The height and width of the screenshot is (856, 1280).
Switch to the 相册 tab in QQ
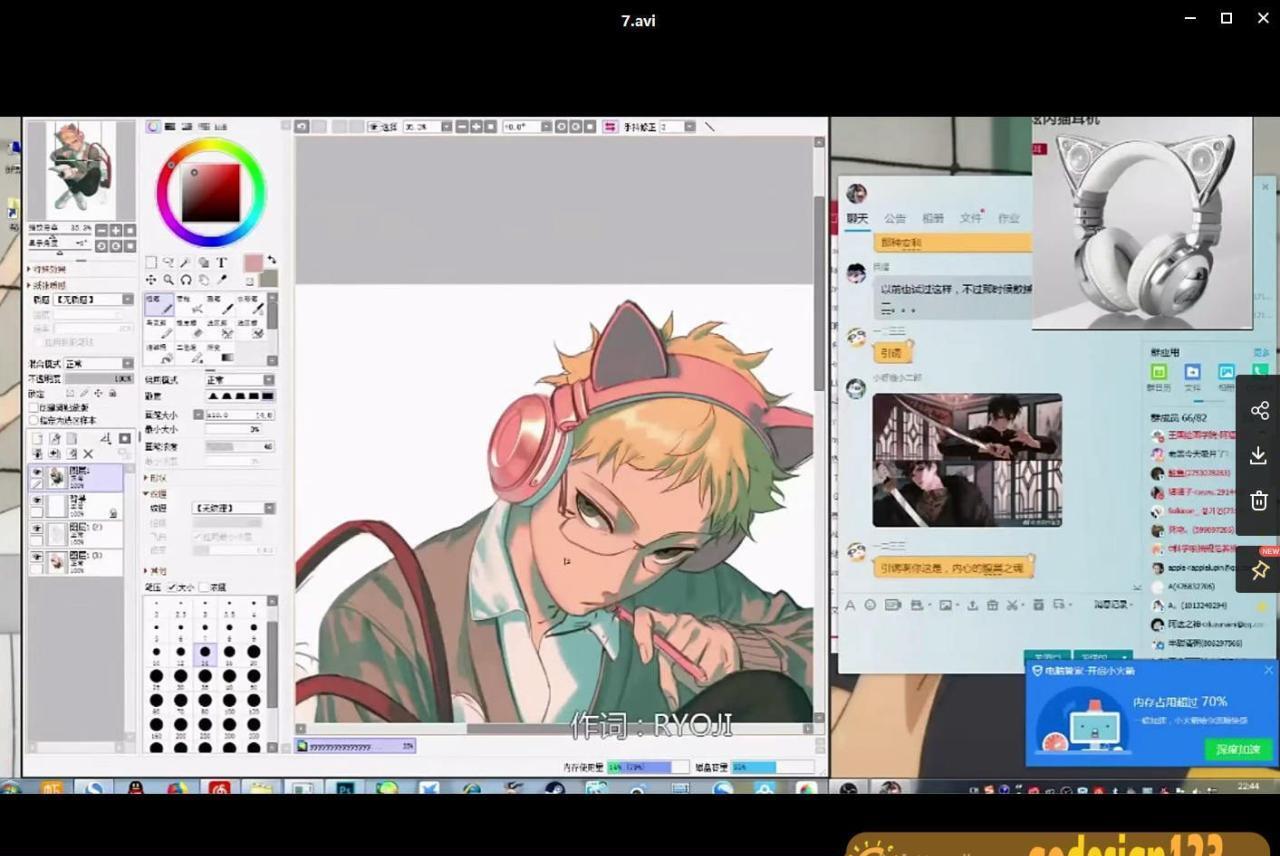(x=933, y=218)
